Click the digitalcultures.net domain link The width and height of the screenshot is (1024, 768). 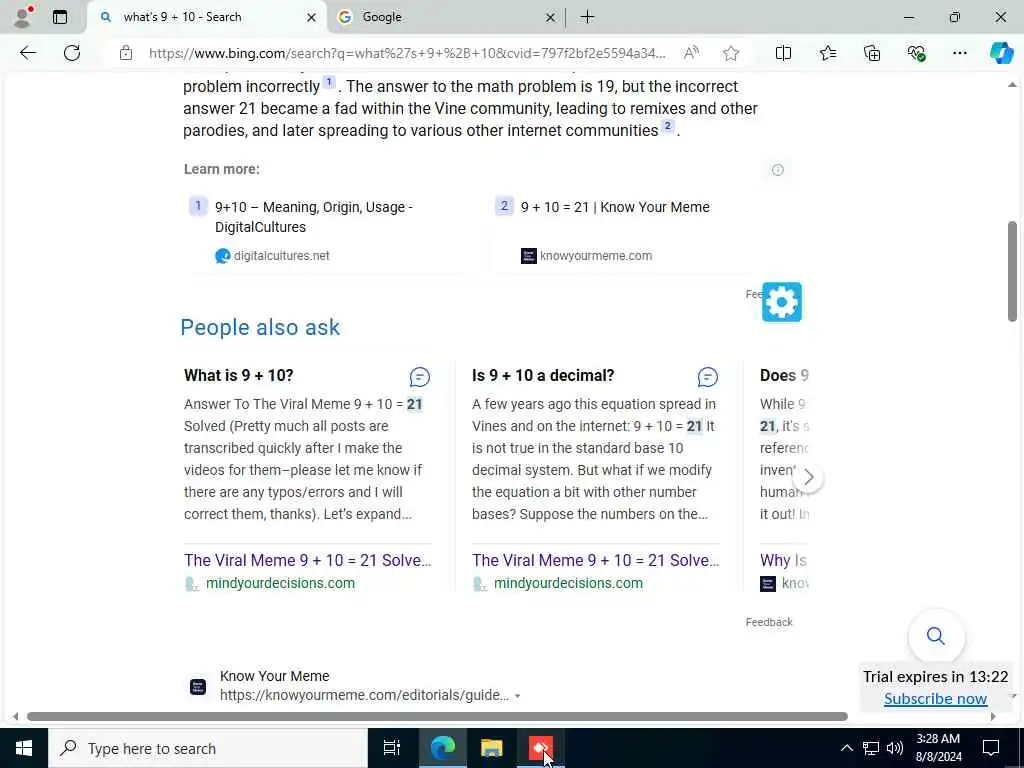coord(281,256)
